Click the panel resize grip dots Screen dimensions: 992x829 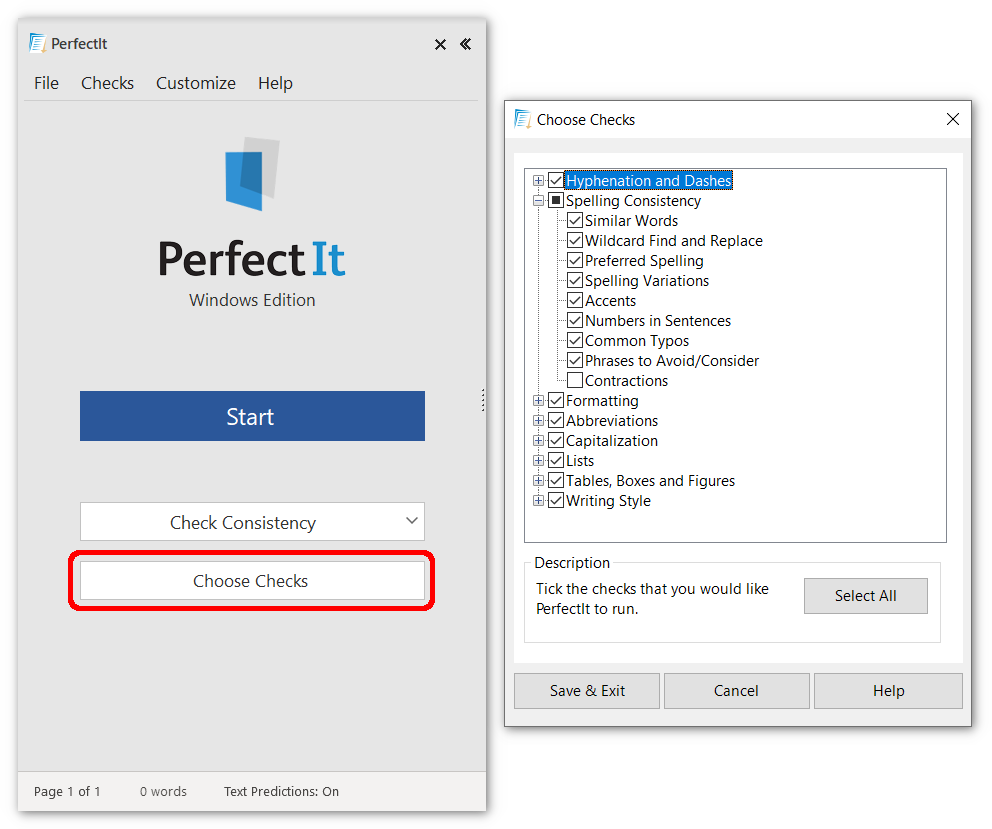coord(483,400)
